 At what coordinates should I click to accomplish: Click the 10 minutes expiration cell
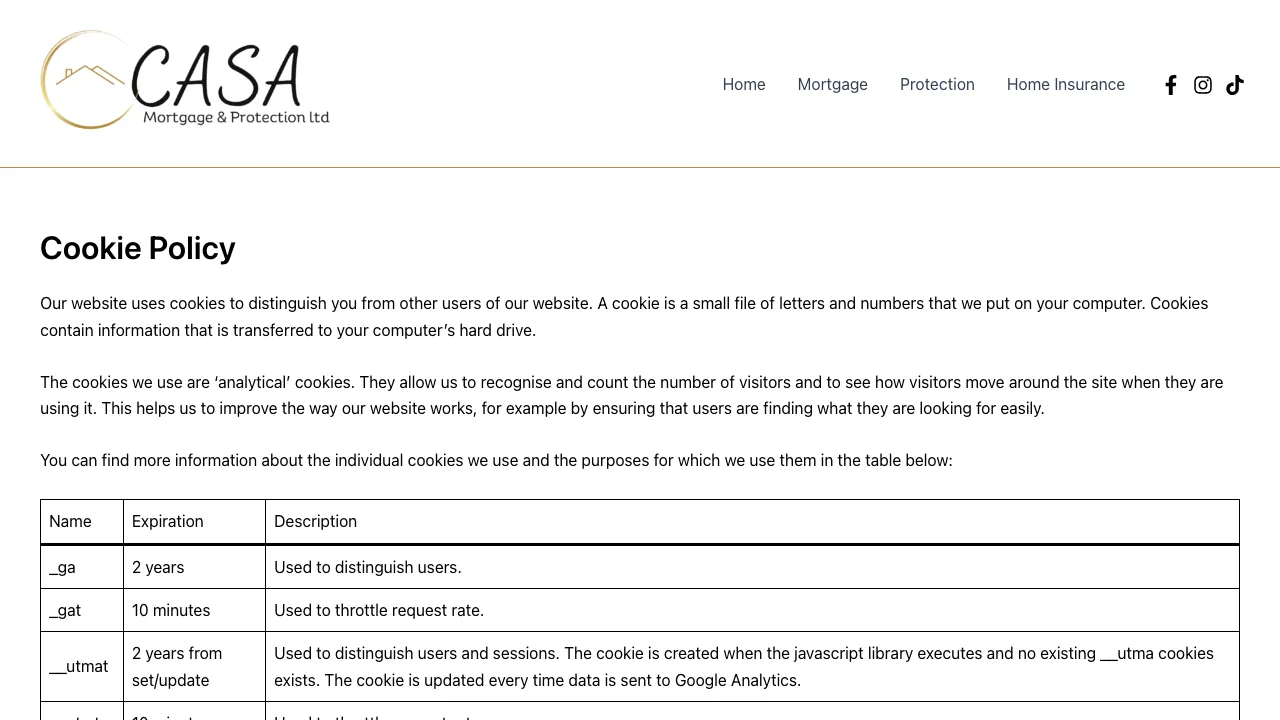click(171, 610)
